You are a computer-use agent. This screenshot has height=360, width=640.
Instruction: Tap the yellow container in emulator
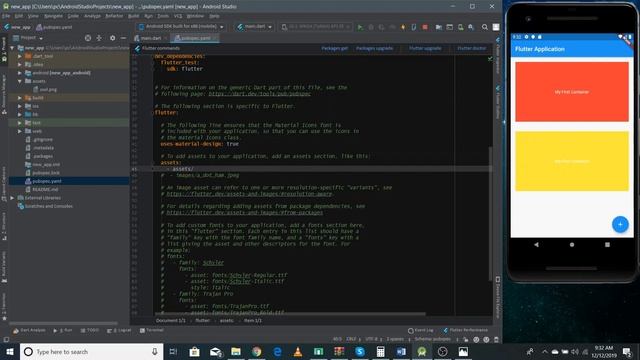[572, 161]
